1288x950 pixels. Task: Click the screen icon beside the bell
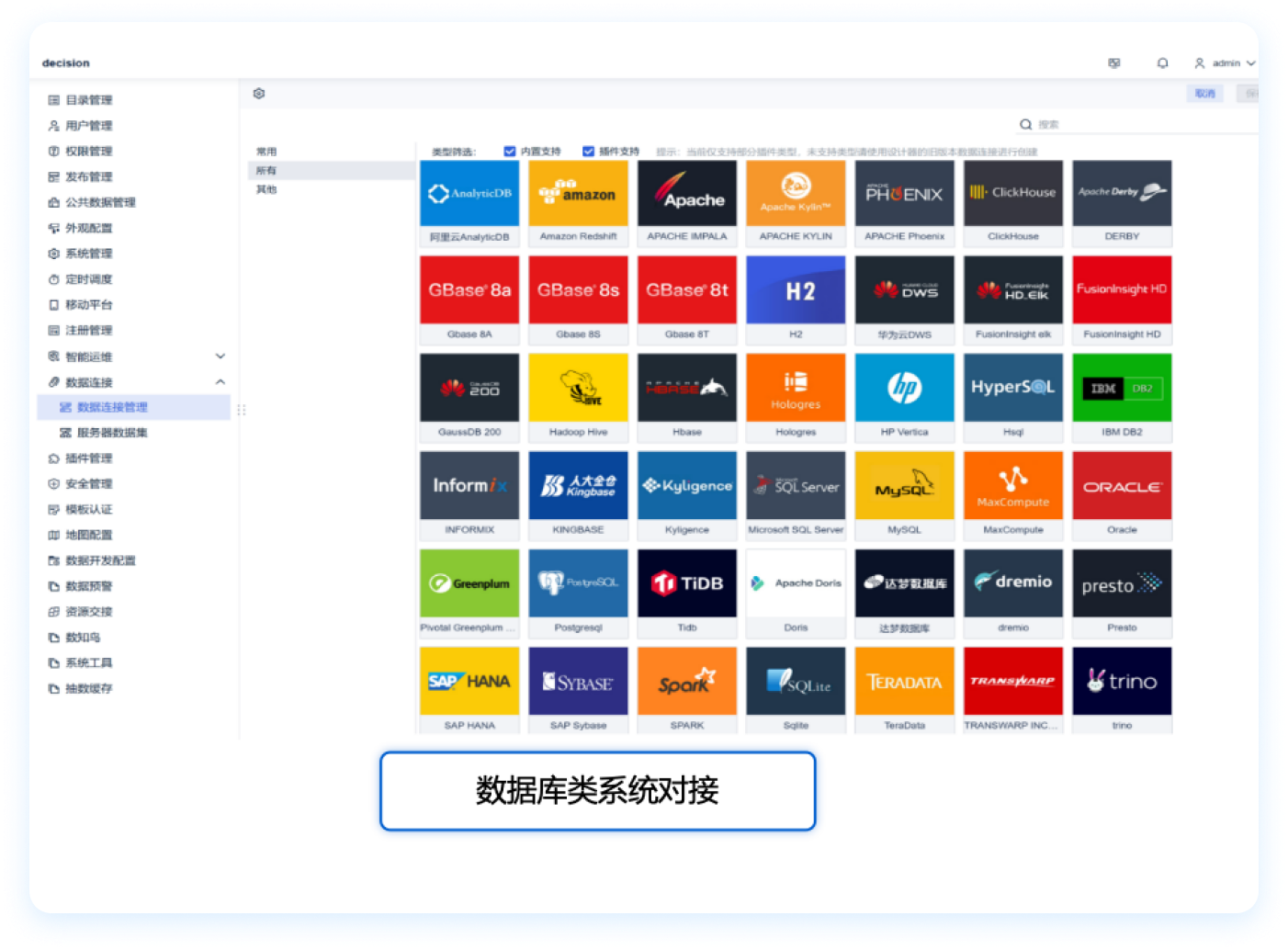pyautogui.click(x=1114, y=63)
